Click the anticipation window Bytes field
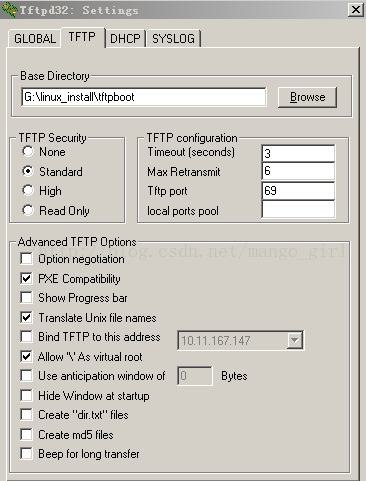366x481 pixels. (x=195, y=376)
